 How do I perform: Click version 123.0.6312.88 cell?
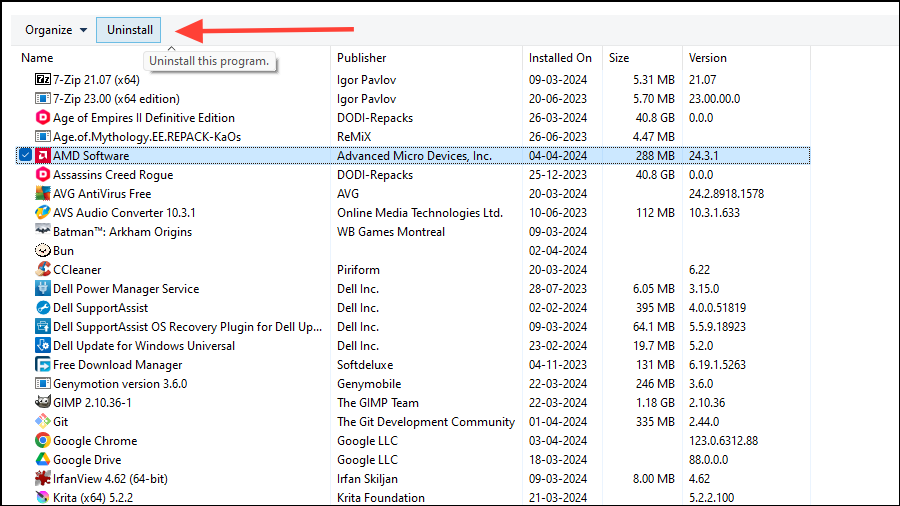click(x=723, y=441)
